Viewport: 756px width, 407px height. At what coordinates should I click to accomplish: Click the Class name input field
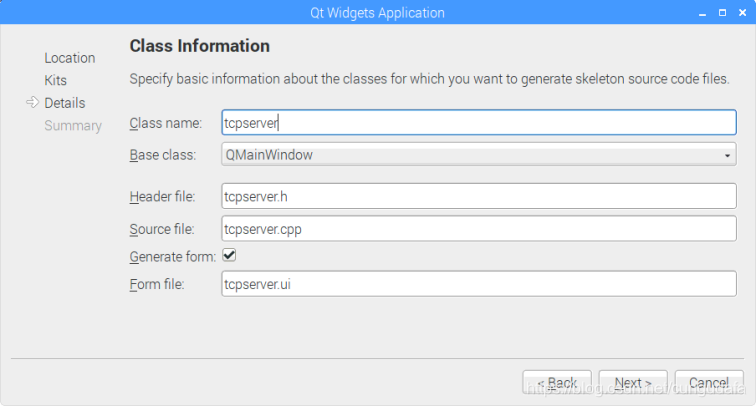(479, 122)
